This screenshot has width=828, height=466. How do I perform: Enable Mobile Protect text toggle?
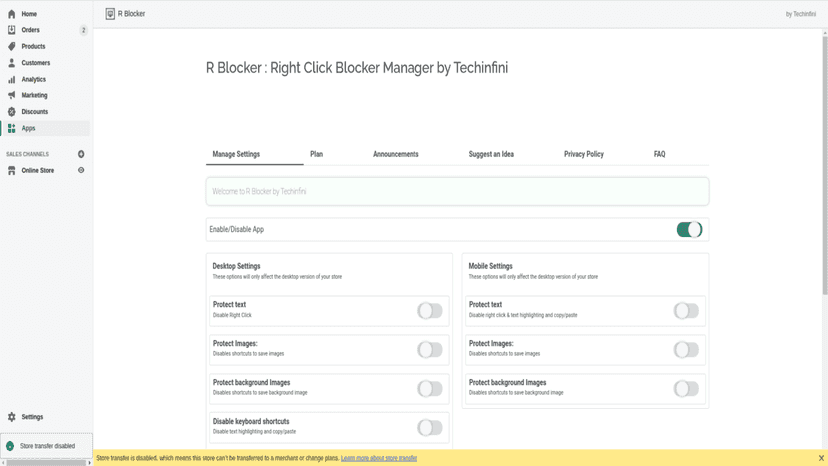(686, 311)
